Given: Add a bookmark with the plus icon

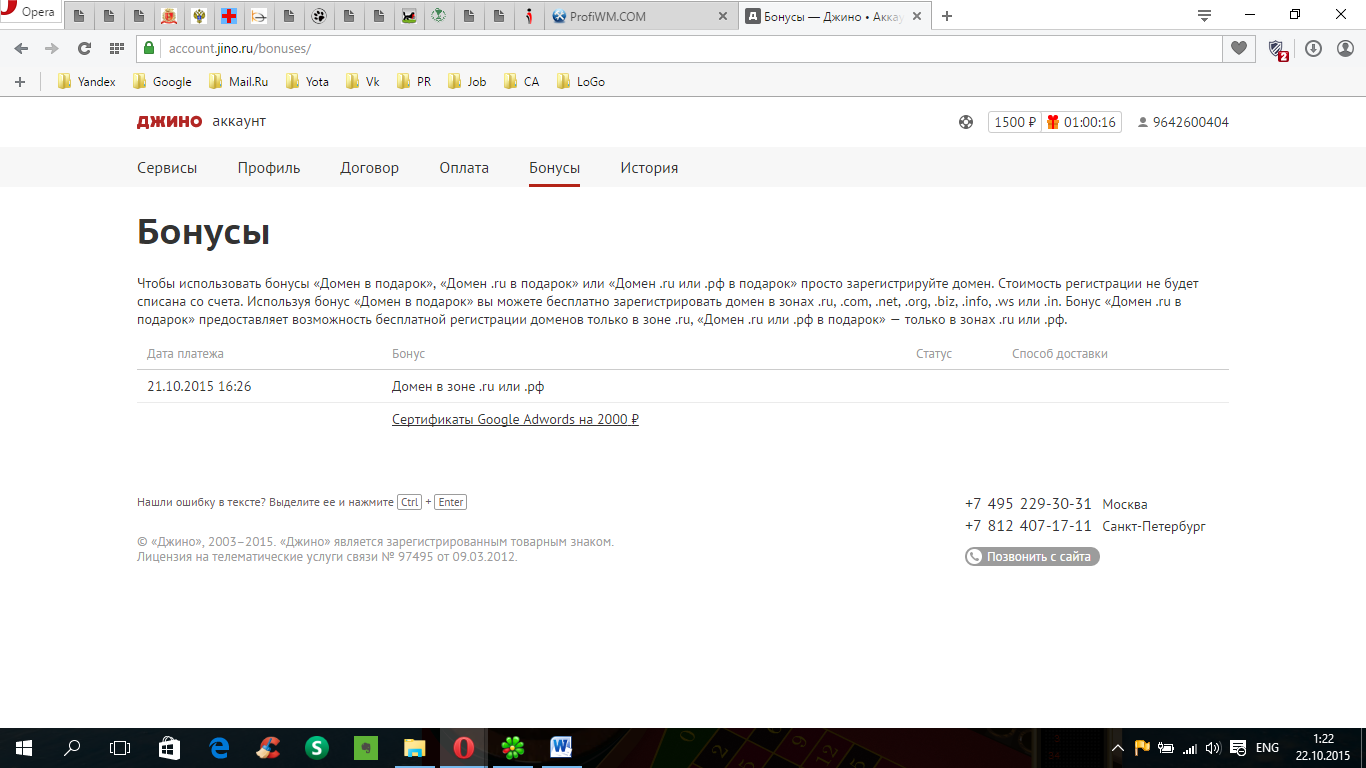Looking at the screenshot, I should [20, 82].
